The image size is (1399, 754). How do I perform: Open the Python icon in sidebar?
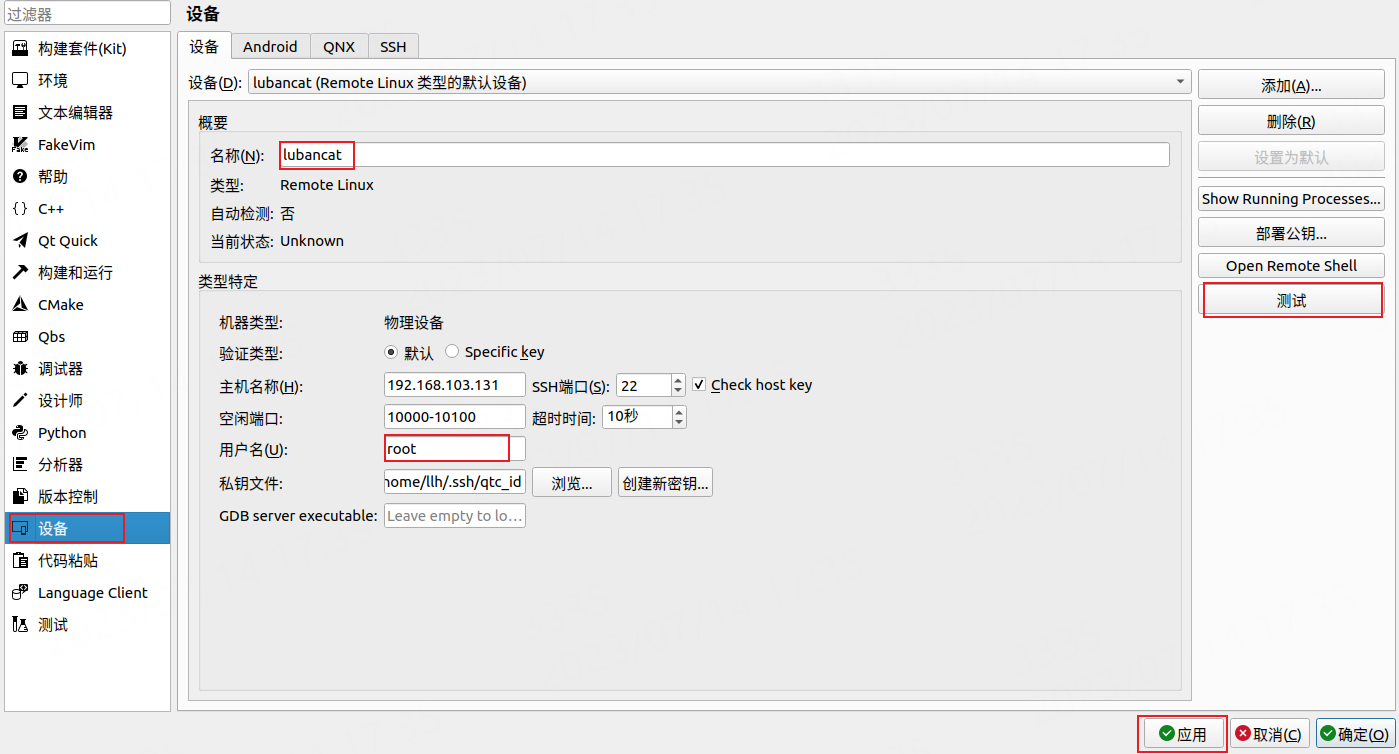coord(19,433)
